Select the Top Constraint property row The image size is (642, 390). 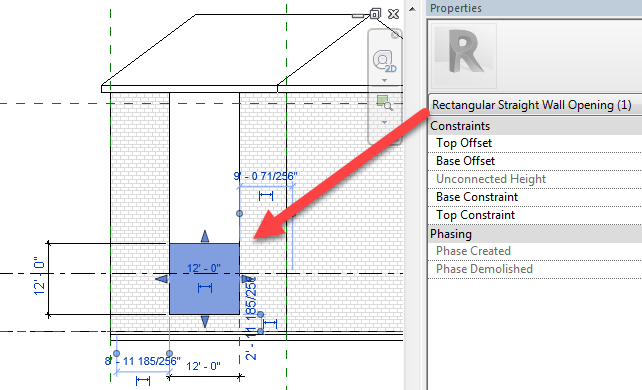click(535, 215)
